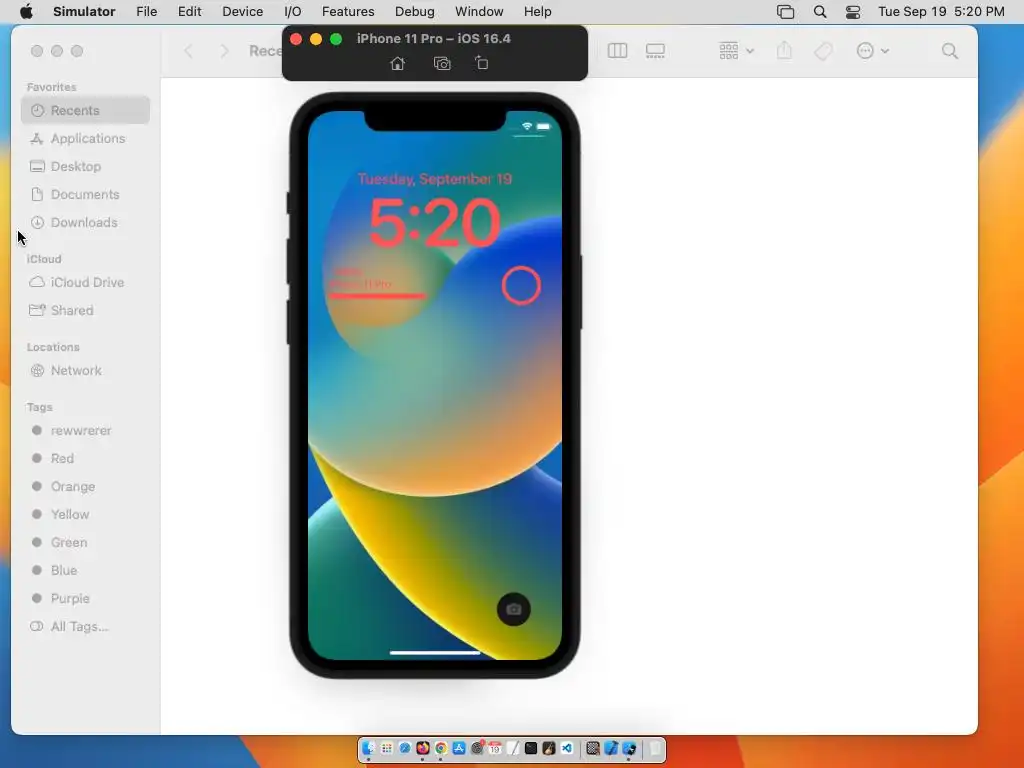Select the Purple tag
1024x768 pixels.
[86, 598]
